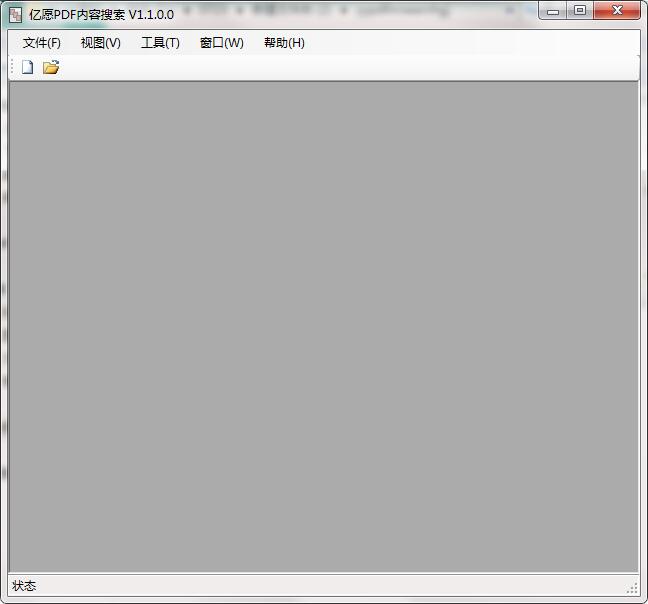The height and width of the screenshot is (604, 648).
Task: Maximize the 亿愿PDF内容搜索 window
Action: click(580, 11)
